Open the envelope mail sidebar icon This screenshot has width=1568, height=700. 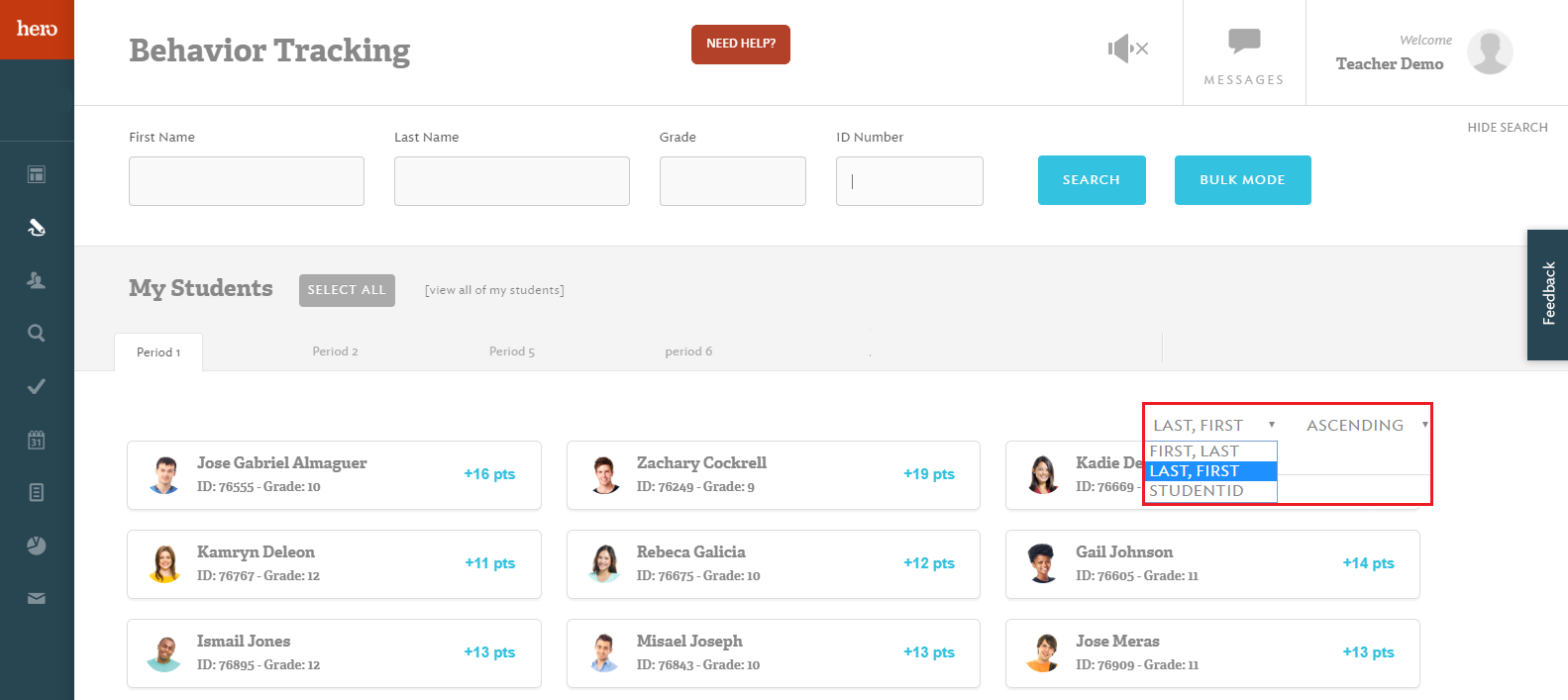coord(37,598)
